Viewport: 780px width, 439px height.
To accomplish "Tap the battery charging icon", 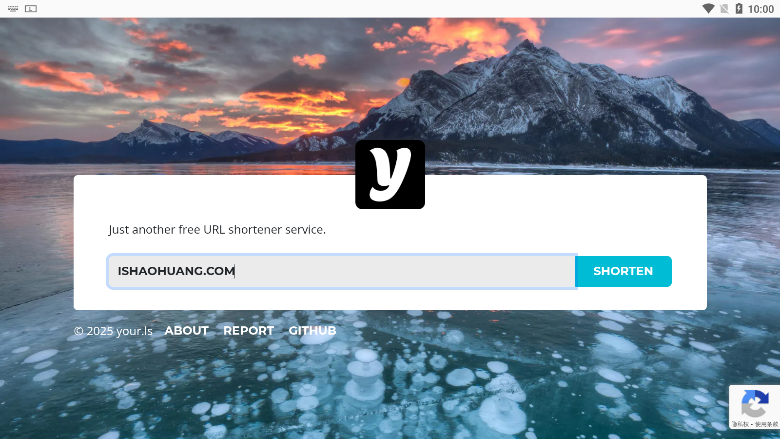I will click(x=739, y=8).
